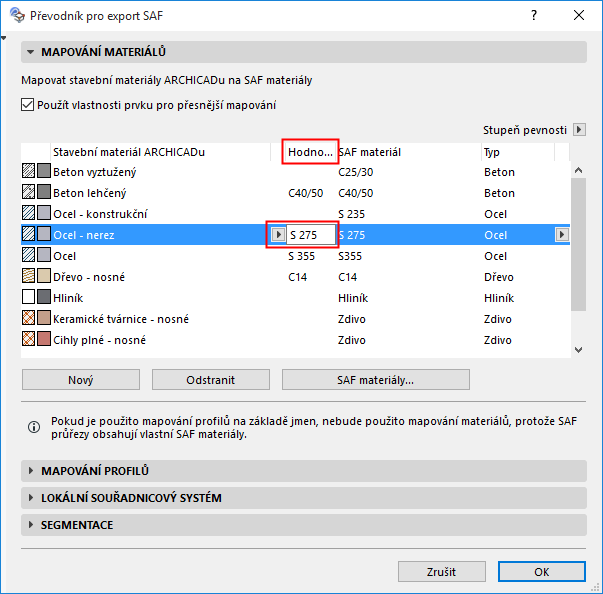Collapse the MAPOVÁNÍ MATERIÁLŮ section
The width and height of the screenshot is (603, 594).
tap(304, 52)
